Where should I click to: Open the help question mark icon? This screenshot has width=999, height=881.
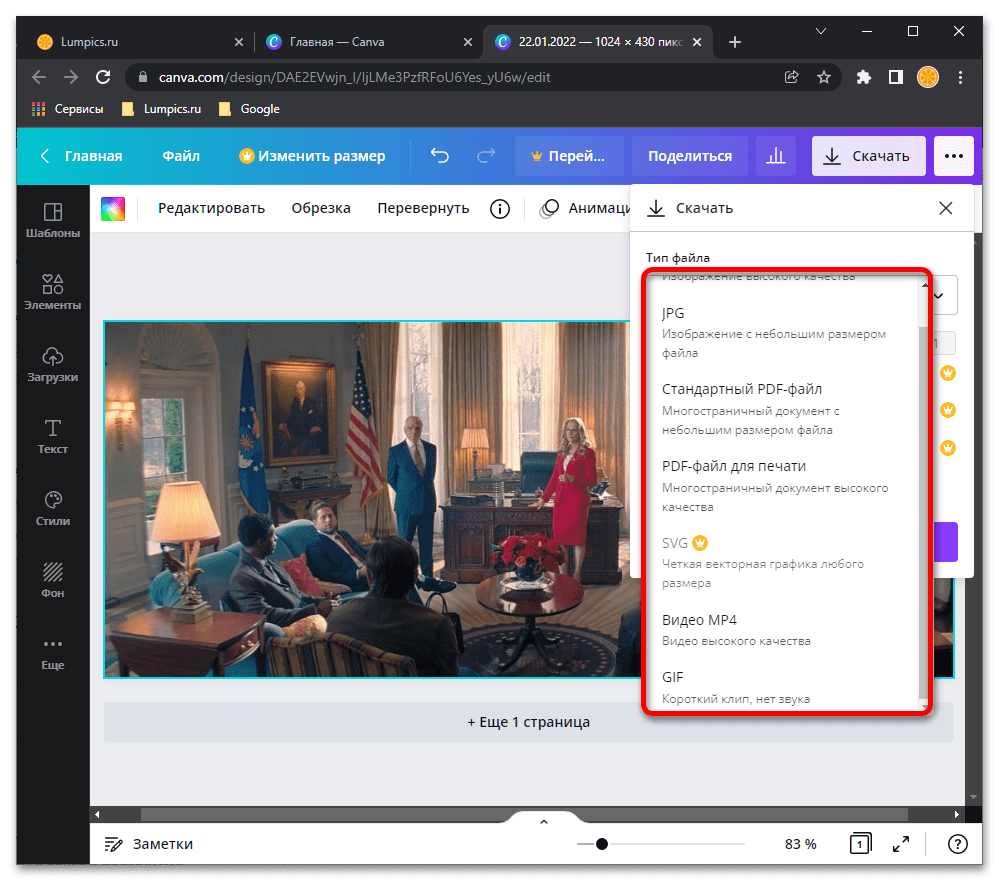(958, 844)
